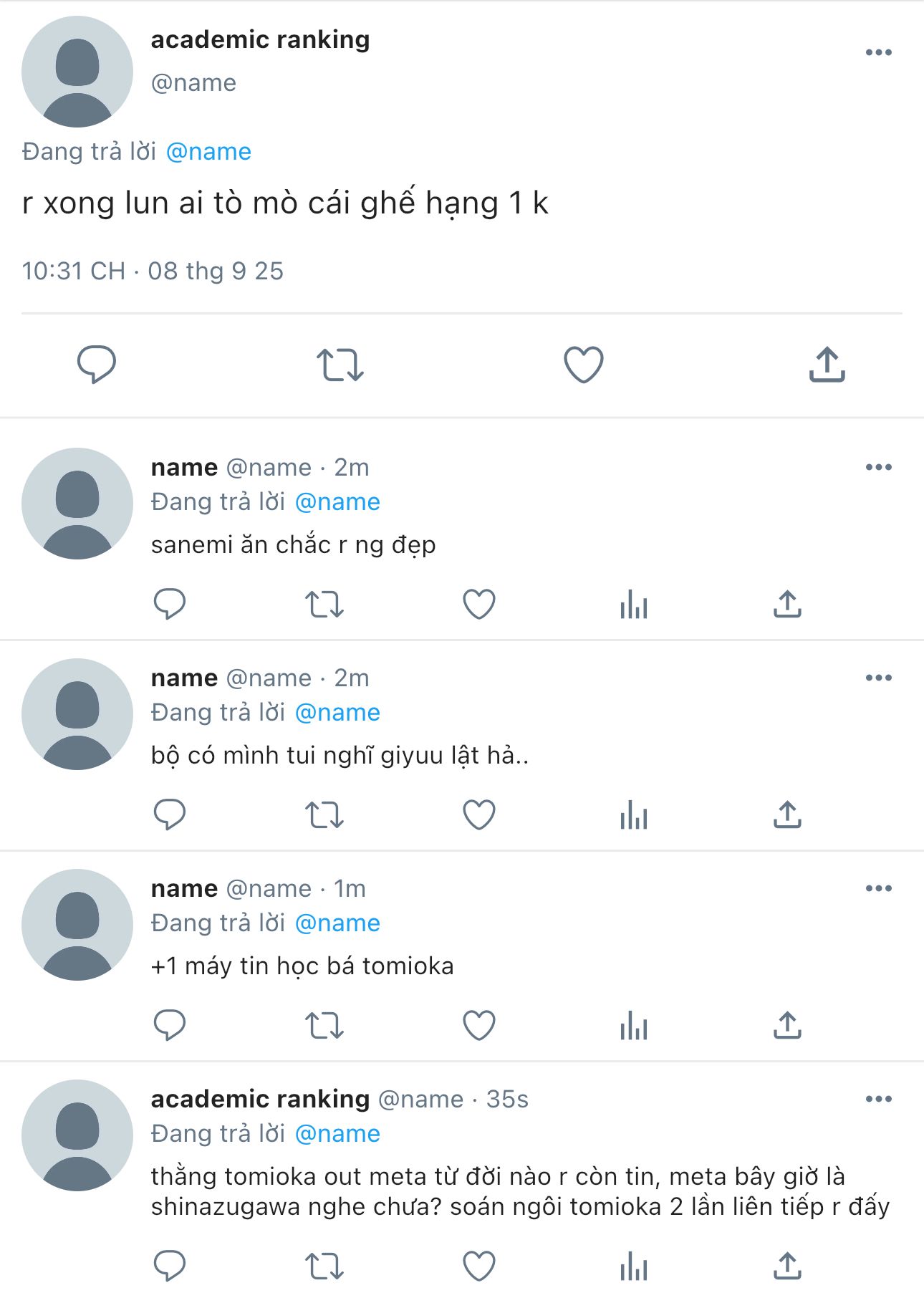Like the "máy tin học bá tomioka" reply
The height and width of the screenshot is (1298, 924).
(479, 1025)
